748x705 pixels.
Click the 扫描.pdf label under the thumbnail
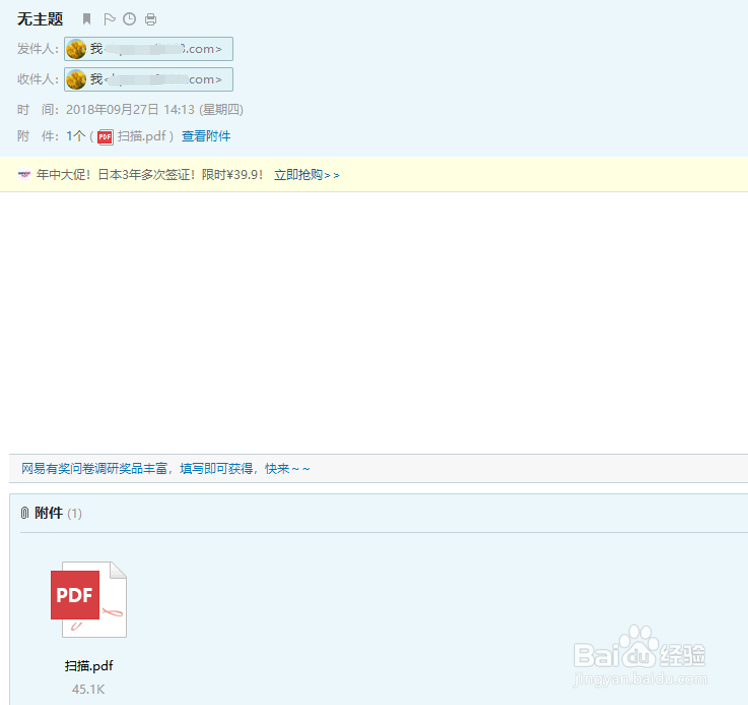[89, 665]
